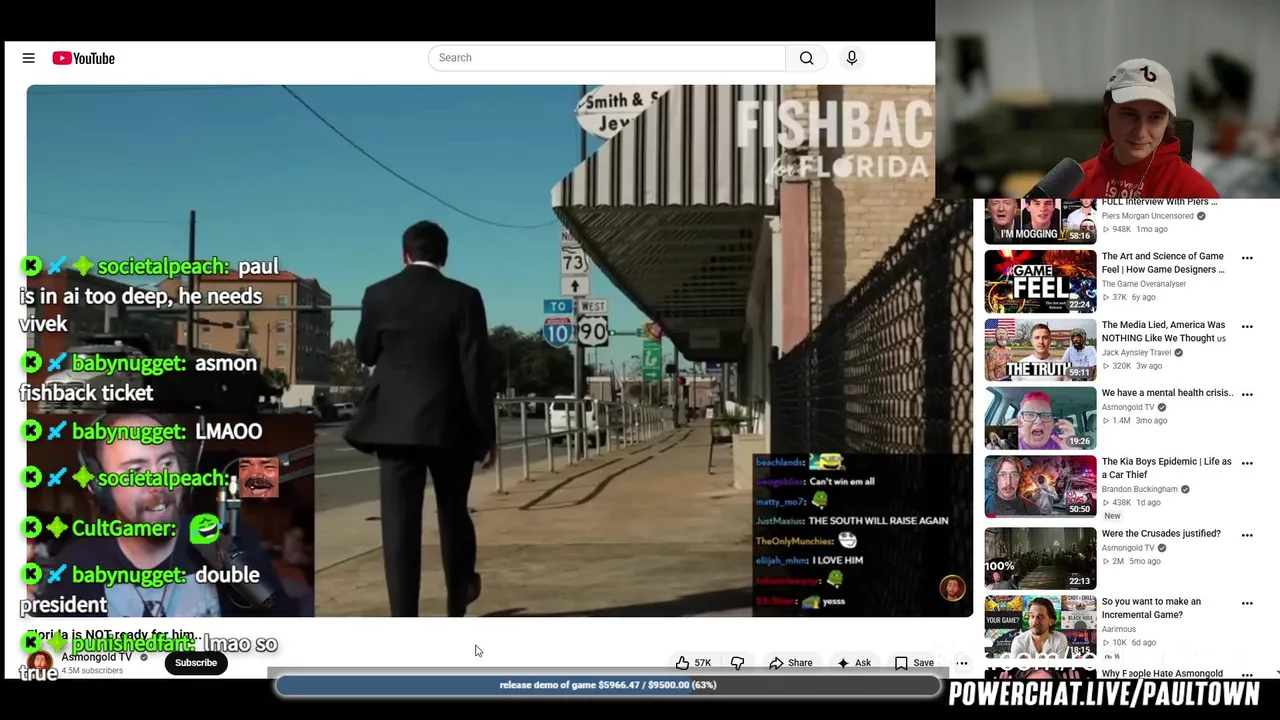Subscribe to Asmongold TV channel

(196, 663)
